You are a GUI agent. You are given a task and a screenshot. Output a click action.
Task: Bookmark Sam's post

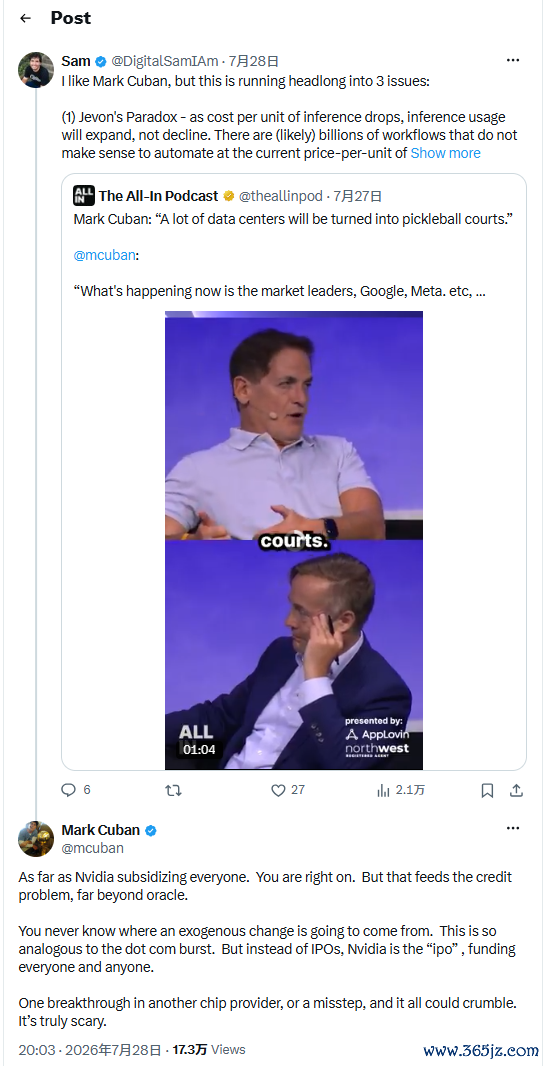[488, 790]
